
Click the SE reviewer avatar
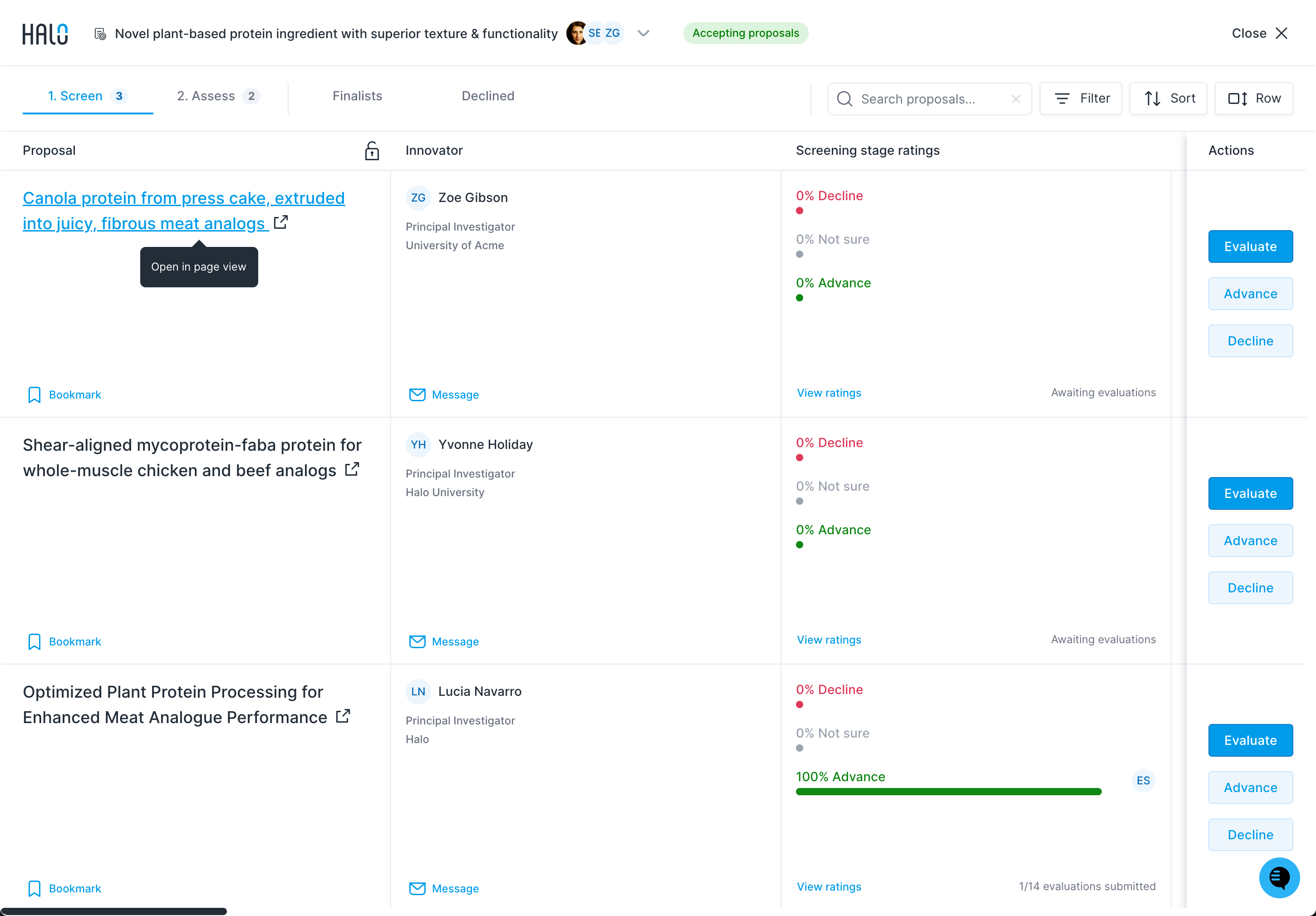[x=594, y=33]
